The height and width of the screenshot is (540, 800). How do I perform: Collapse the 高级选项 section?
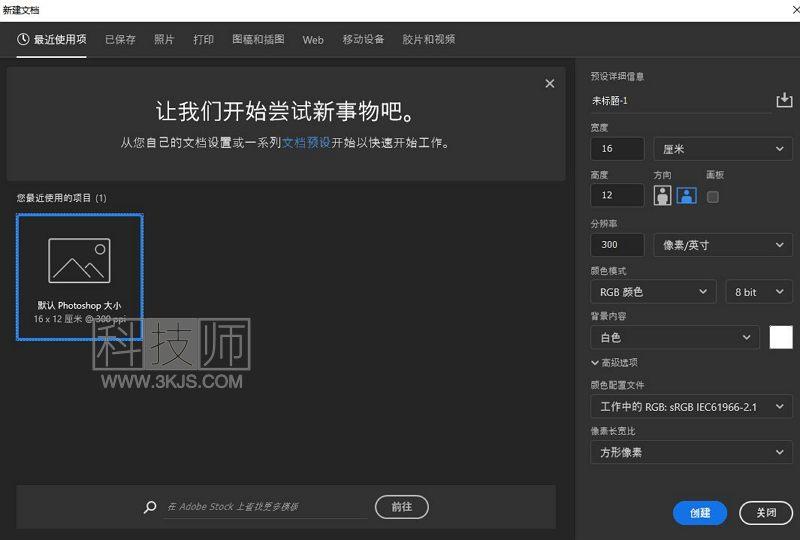[614, 363]
